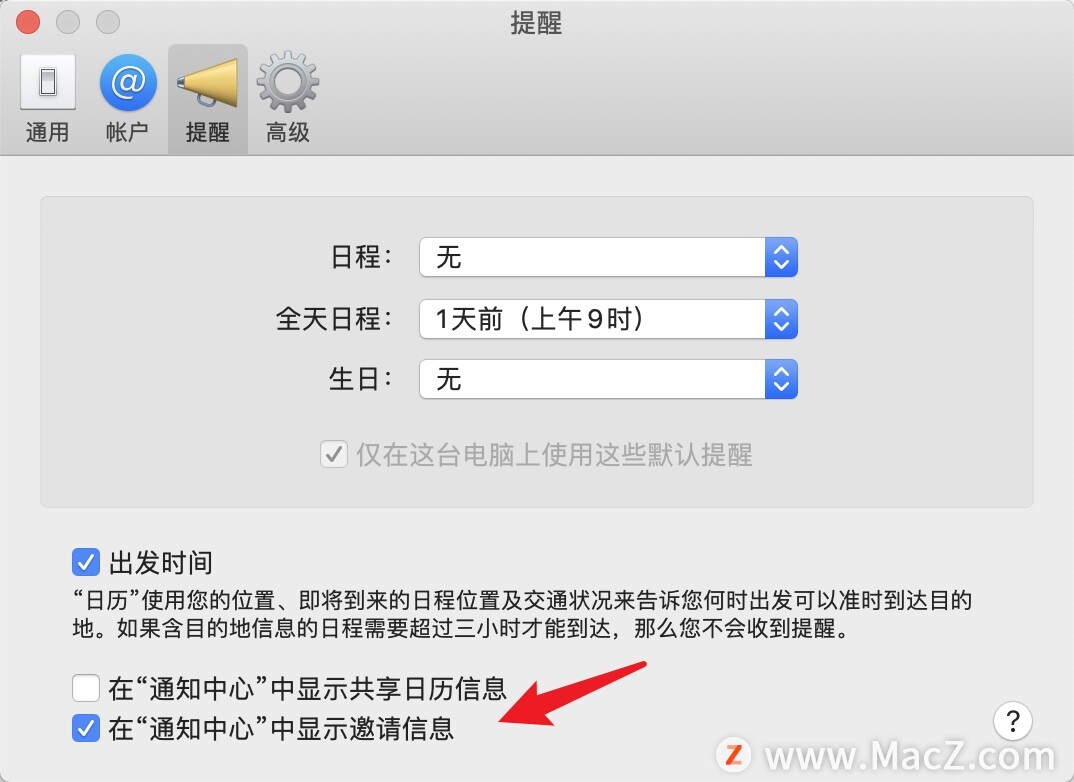Screen dimensions: 1074x782
Task: Disable the 出发时间 checkbox
Action: tap(86, 562)
